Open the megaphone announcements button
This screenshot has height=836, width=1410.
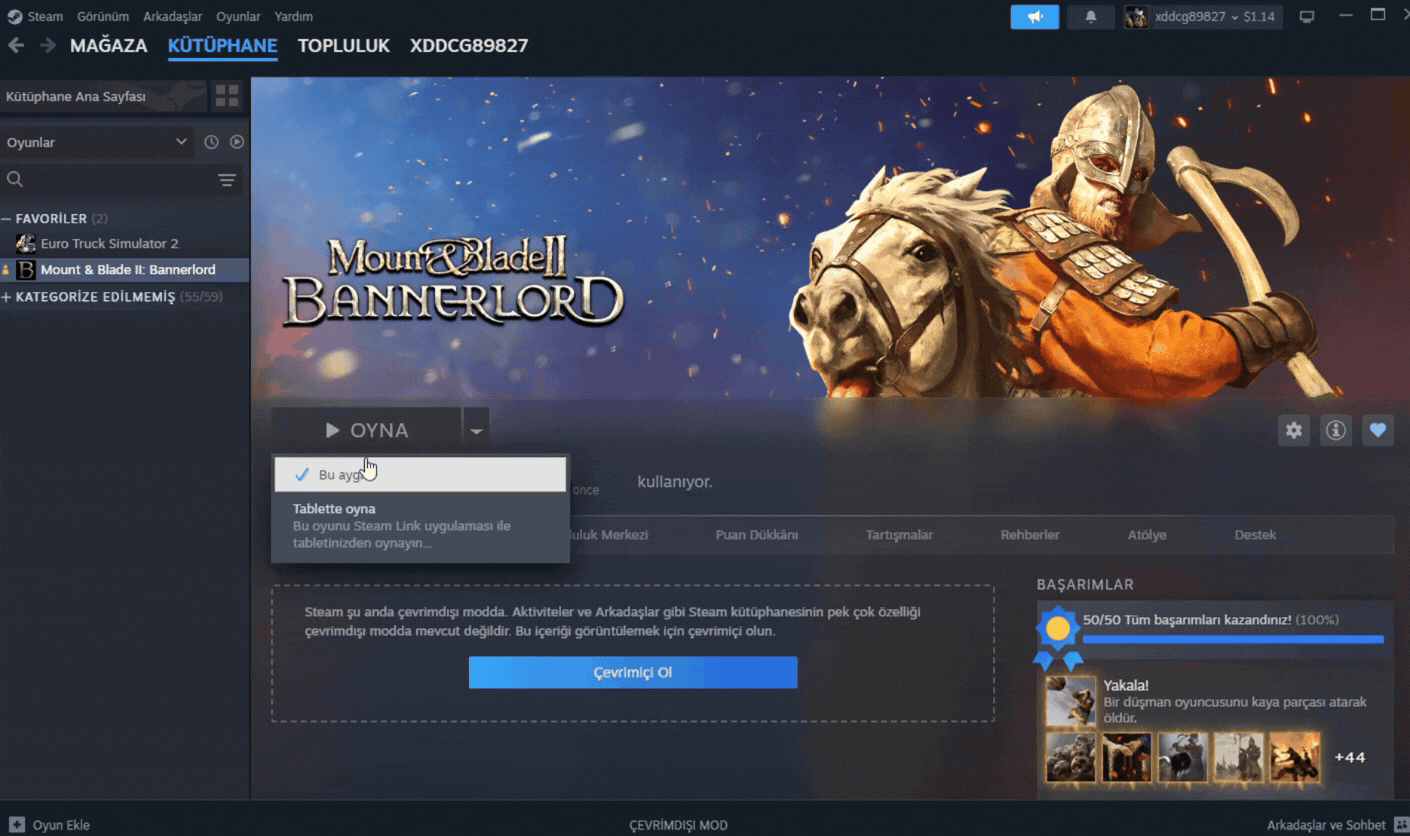[1035, 17]
